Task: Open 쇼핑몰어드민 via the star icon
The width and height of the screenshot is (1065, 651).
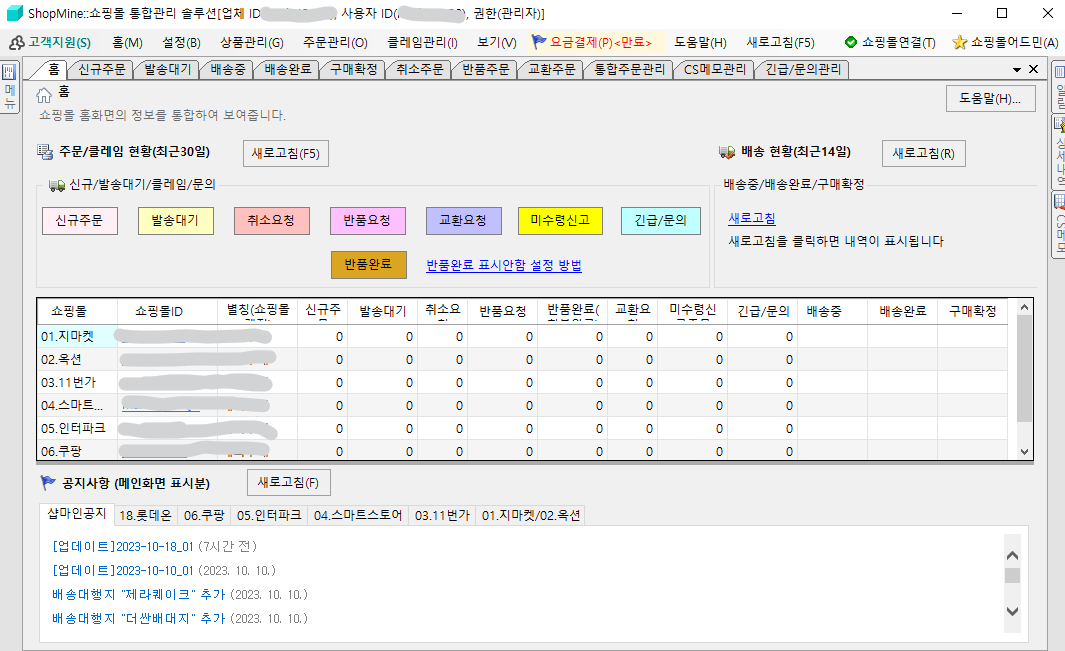Action: 960,43
